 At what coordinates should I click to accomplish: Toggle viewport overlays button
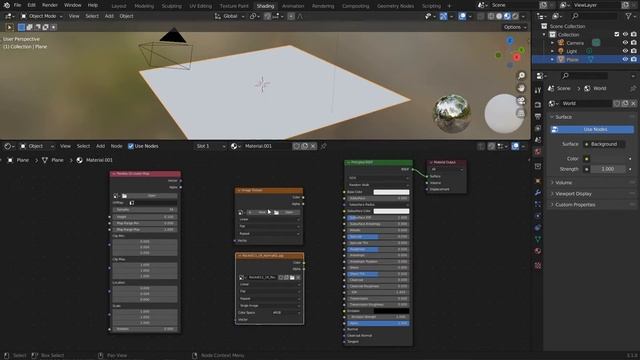click(x=462, y=16)
